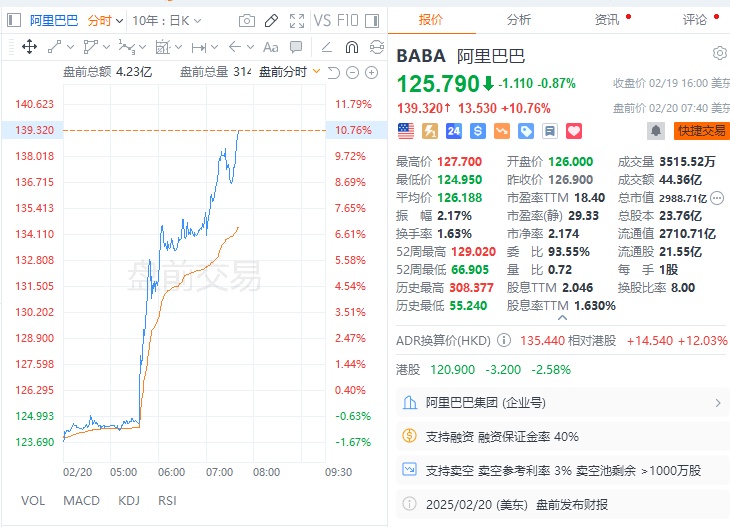Open the quote settings gear
This screenshot has height=527, width=730.
click(x=720, y=53)
